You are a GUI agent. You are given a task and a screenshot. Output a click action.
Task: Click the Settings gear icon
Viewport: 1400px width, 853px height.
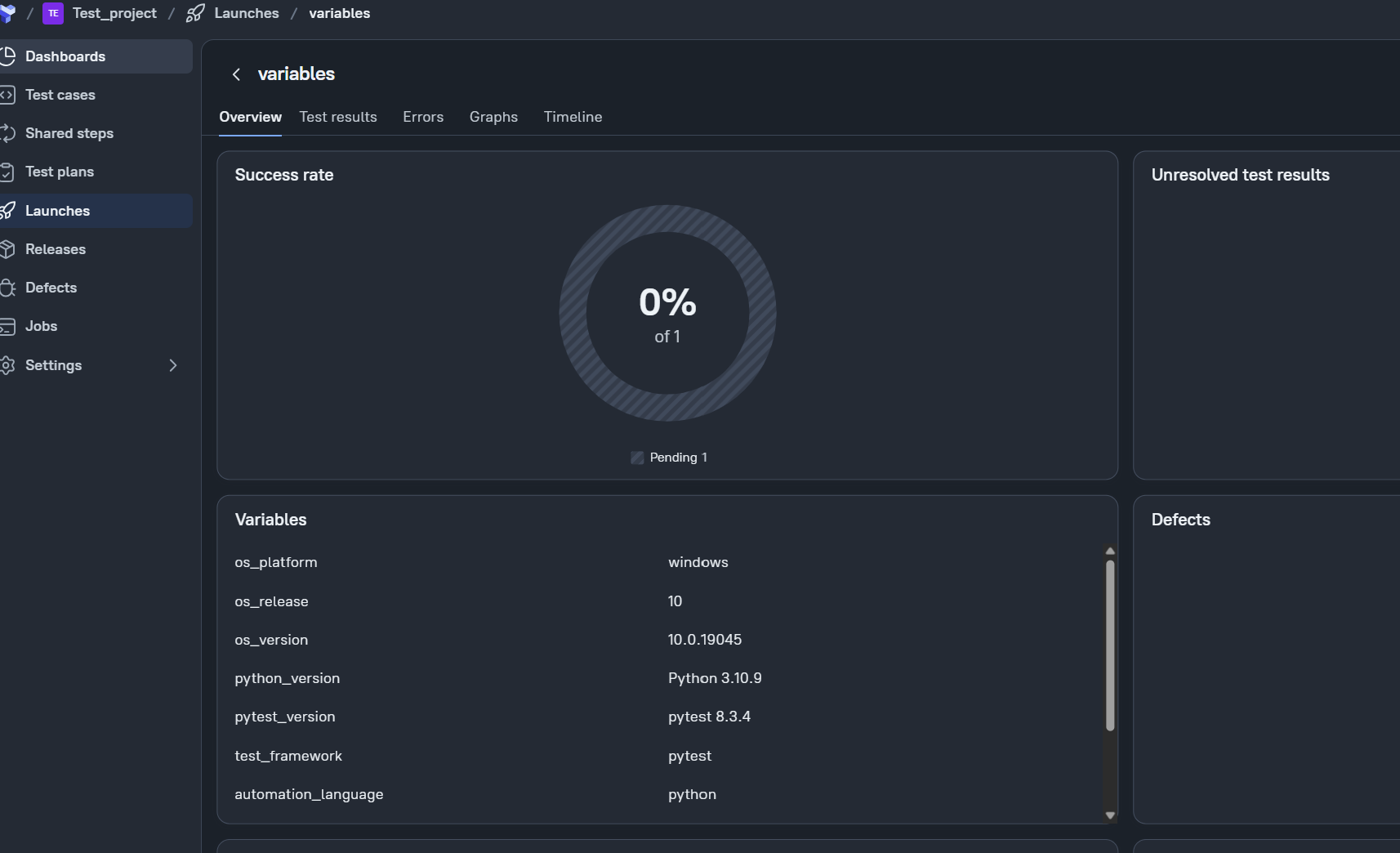7,365
